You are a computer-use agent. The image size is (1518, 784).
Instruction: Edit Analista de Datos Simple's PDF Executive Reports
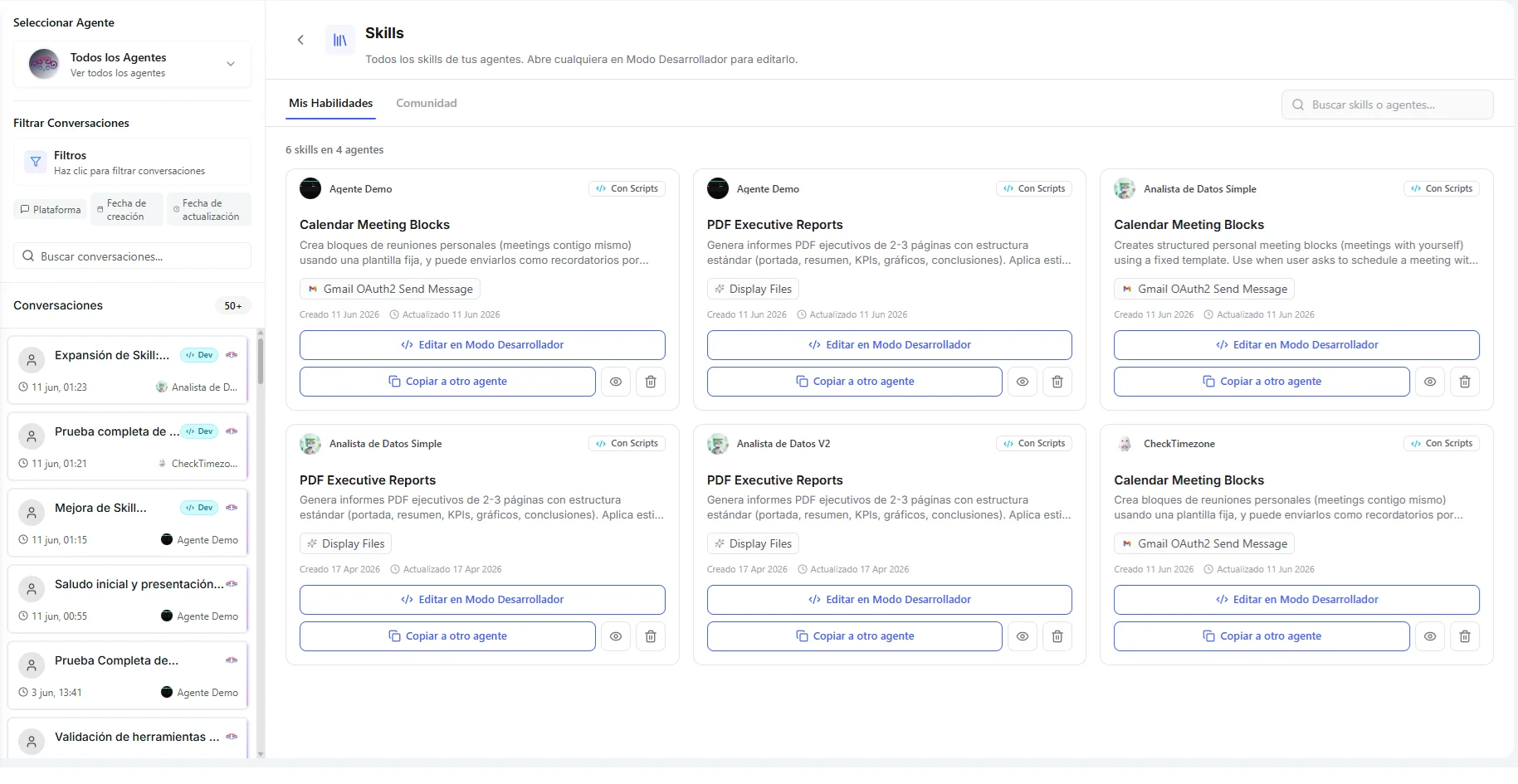[482, 600]
